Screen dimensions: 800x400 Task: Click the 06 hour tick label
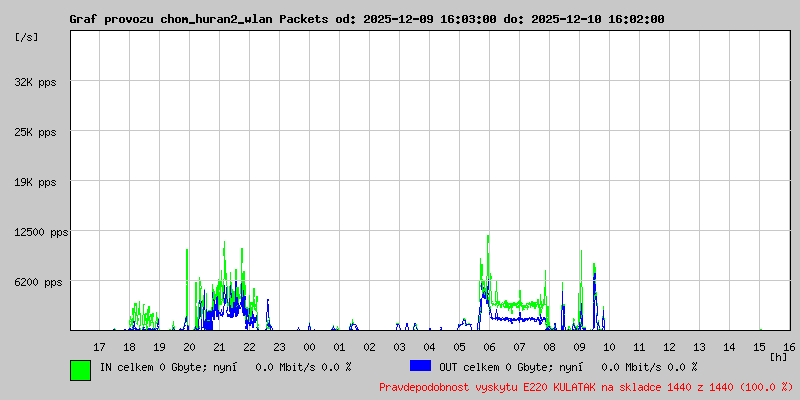coord(489,347)
